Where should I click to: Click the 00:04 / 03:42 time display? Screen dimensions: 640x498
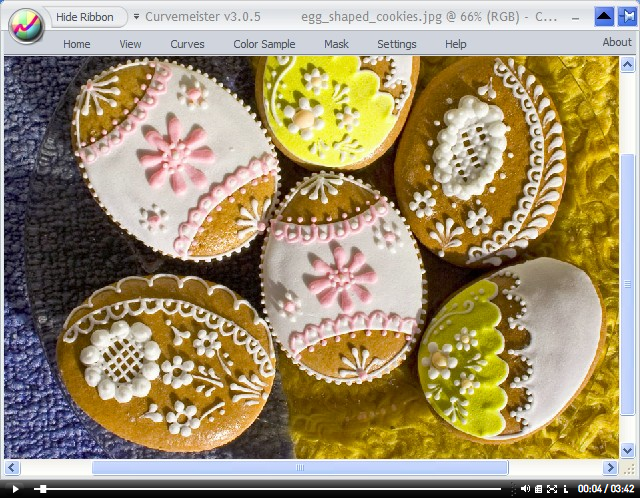606,489
